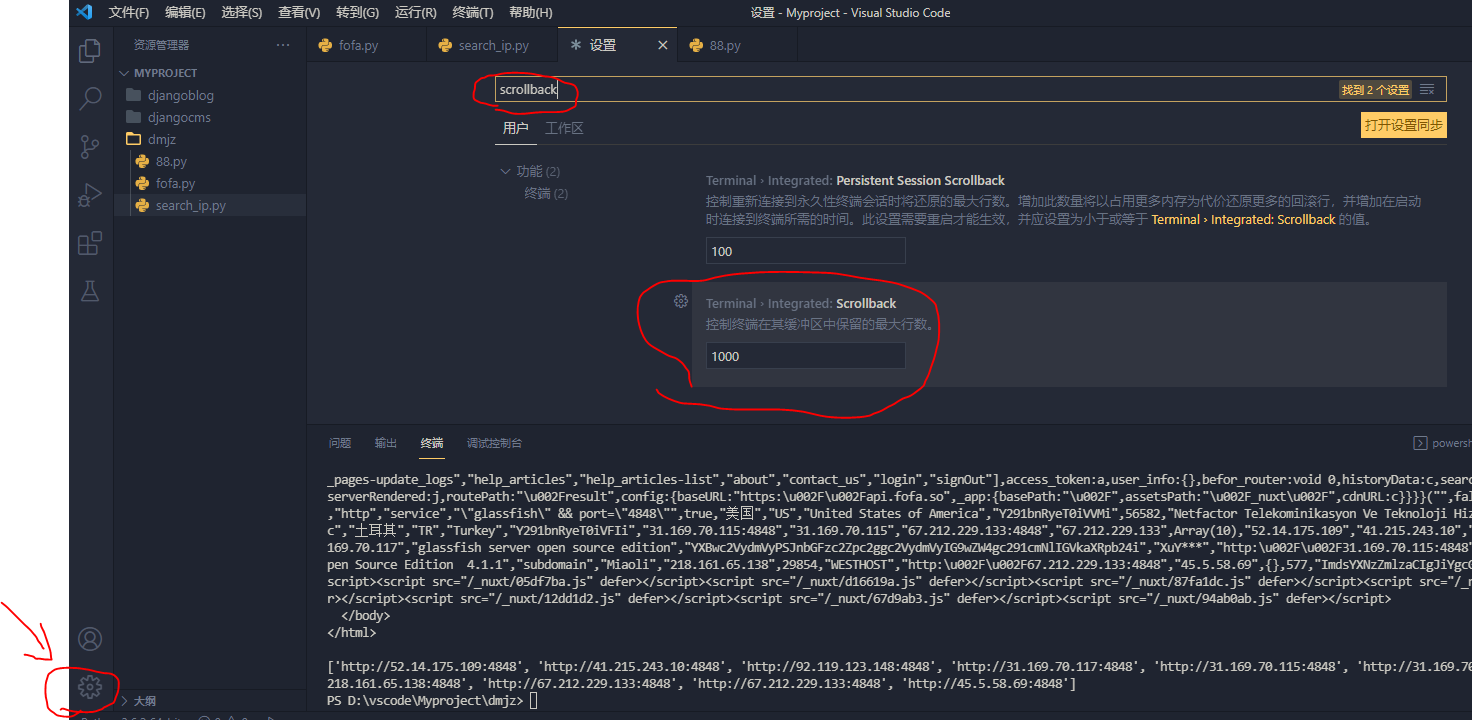This screenshot has width=1472, height=720.
Task: Close the 设置 editor tab
Action: click(663, 45)
